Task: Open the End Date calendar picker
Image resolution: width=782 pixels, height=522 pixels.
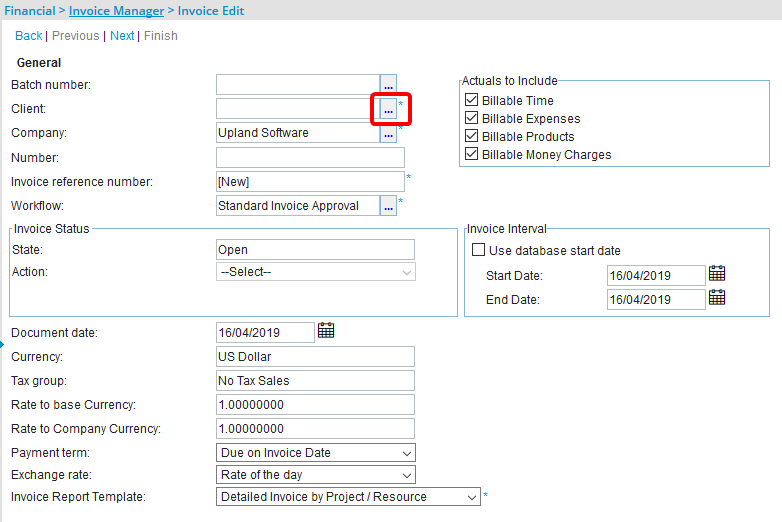Action: (x=716, y=298)
